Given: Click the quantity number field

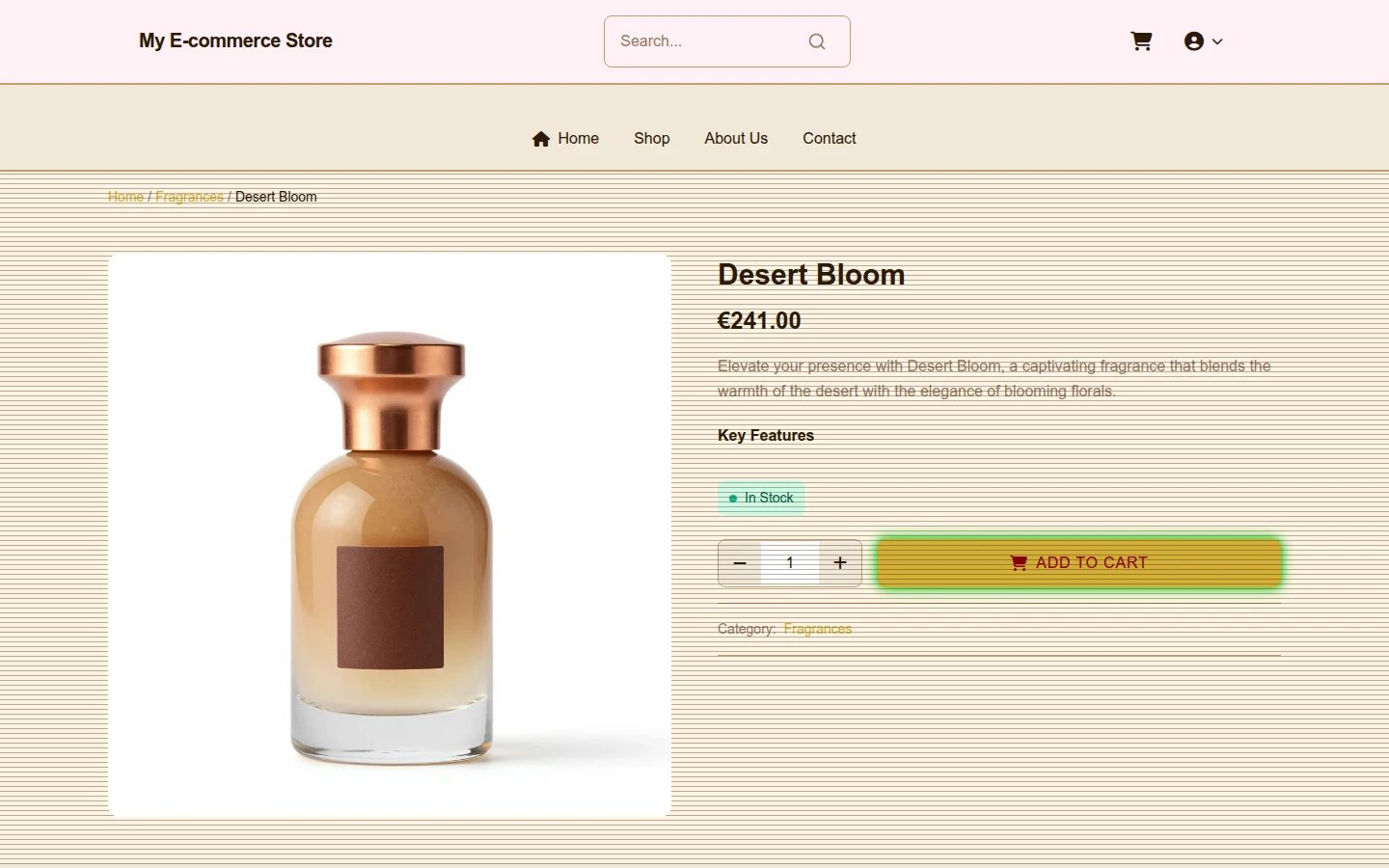Looking at the screenshot, I should [x=790, y=563].
